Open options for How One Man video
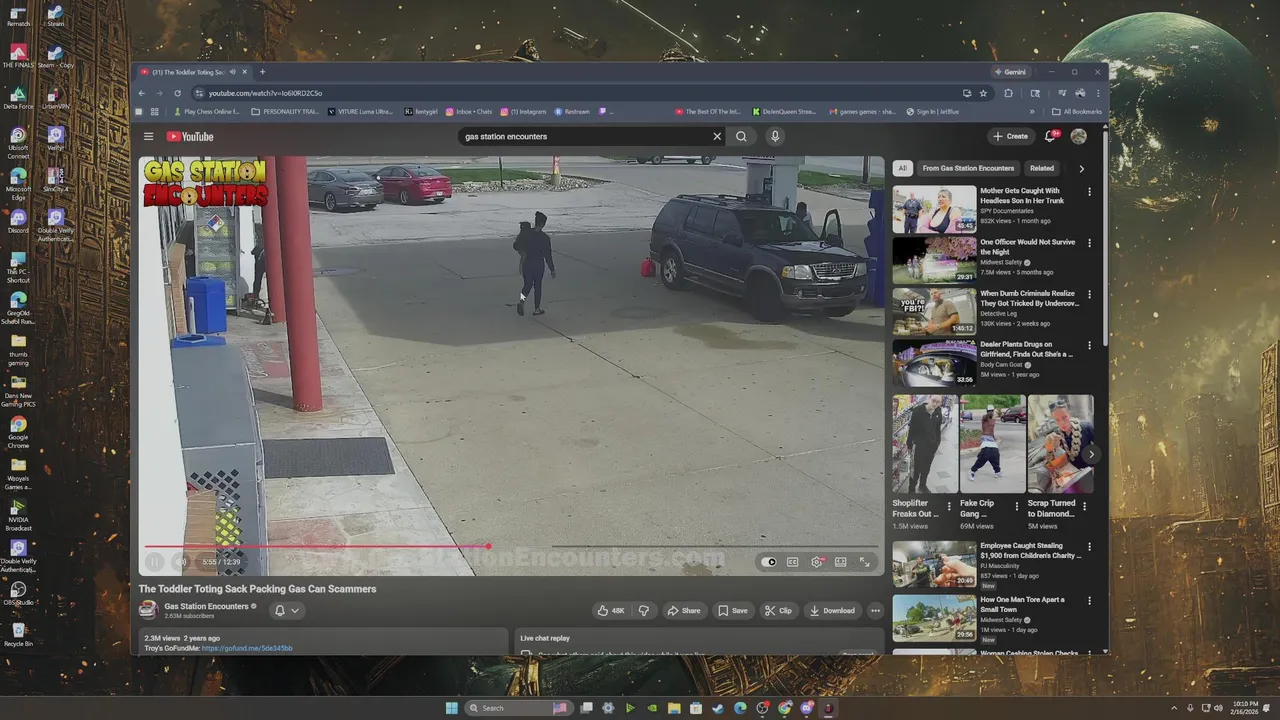 point(1090,601)
